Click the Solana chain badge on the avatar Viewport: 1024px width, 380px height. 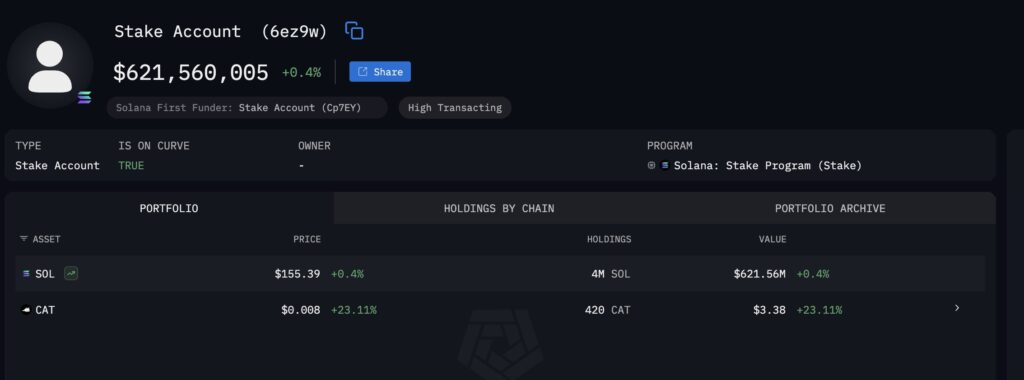[84, 97]
